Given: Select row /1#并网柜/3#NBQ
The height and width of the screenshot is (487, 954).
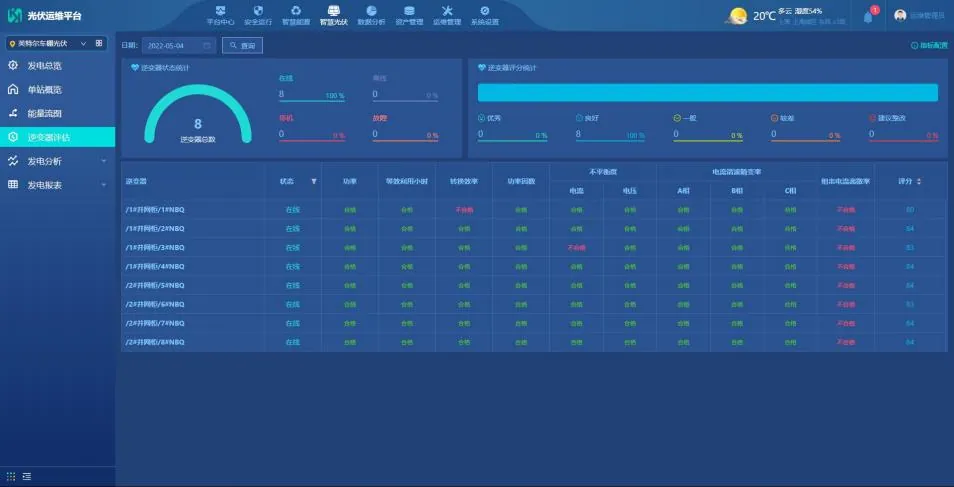Looking at the screenshot, I should tap(534, 248).
